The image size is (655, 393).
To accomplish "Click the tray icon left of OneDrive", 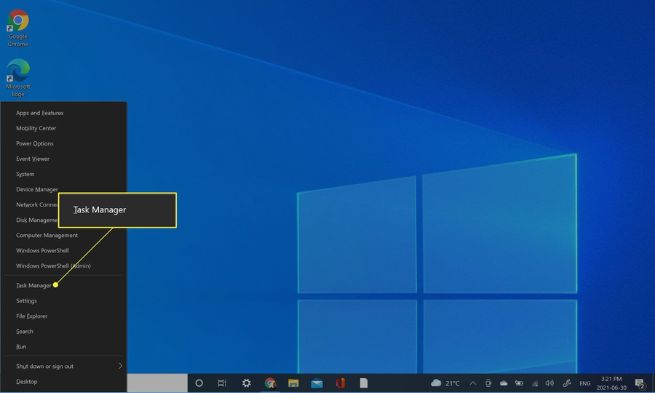I will click(488, 383).
